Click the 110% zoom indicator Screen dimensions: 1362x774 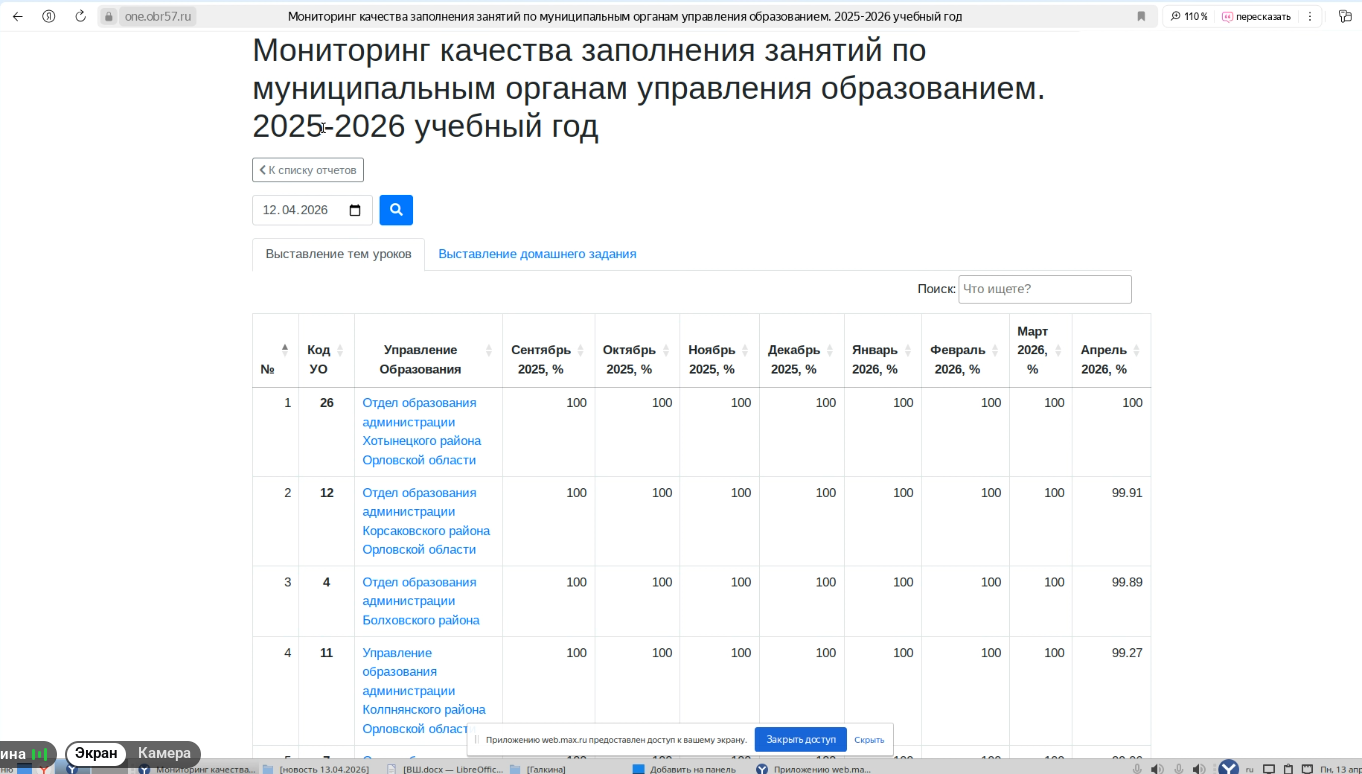(1188, 17)
